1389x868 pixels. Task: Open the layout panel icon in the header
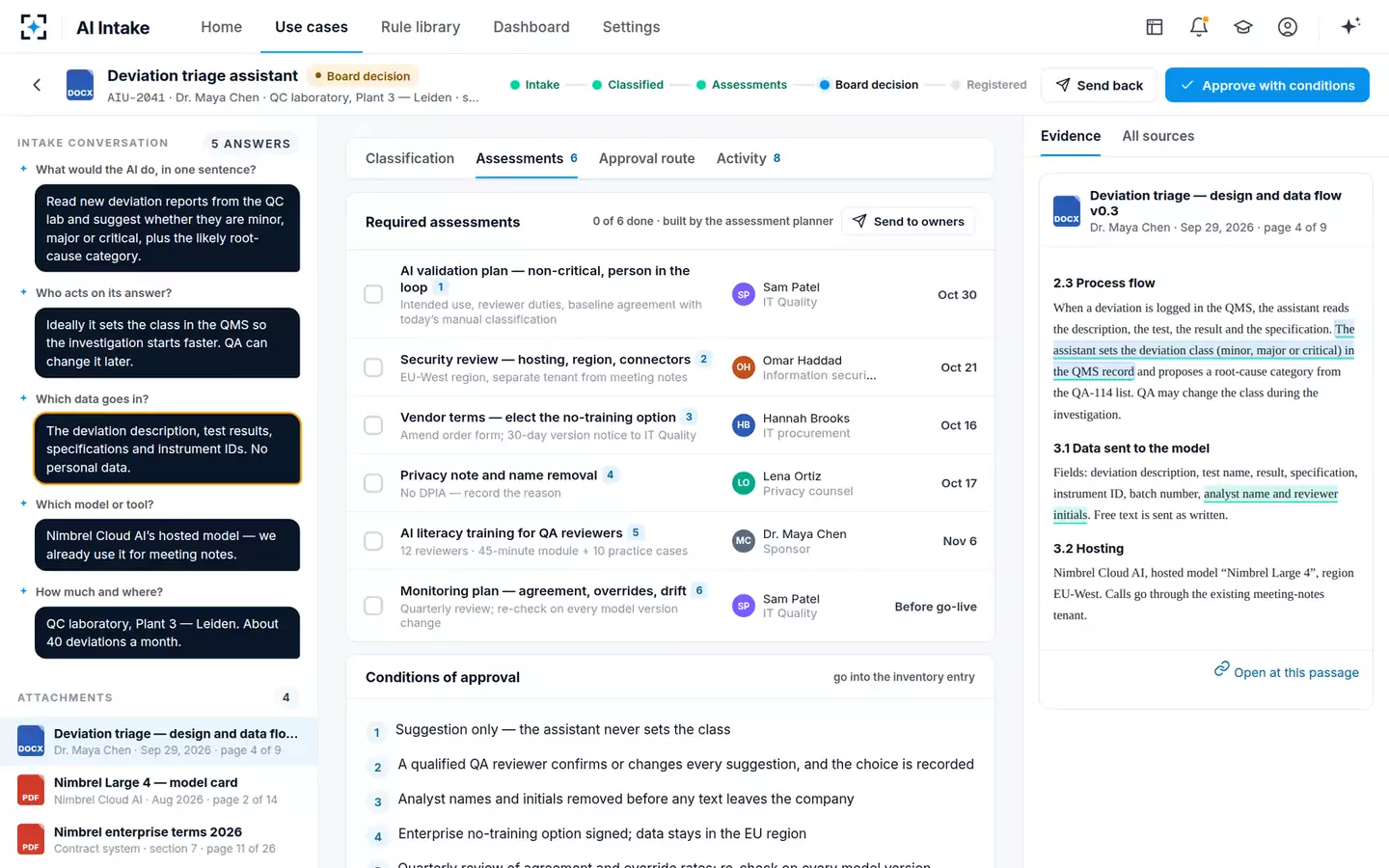click(1155, 27)
